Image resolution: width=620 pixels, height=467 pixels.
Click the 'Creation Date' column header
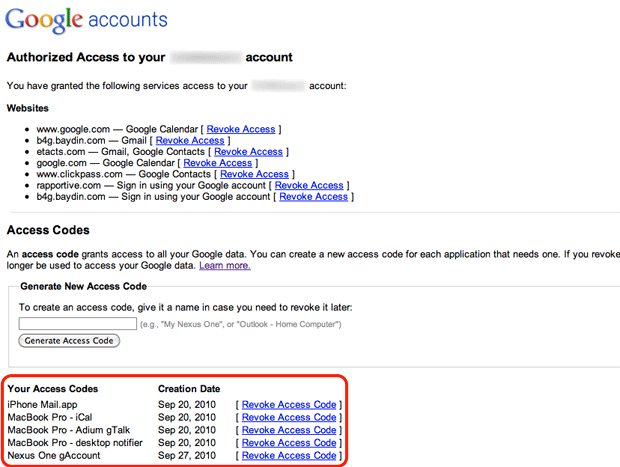(x=189, y=389)
